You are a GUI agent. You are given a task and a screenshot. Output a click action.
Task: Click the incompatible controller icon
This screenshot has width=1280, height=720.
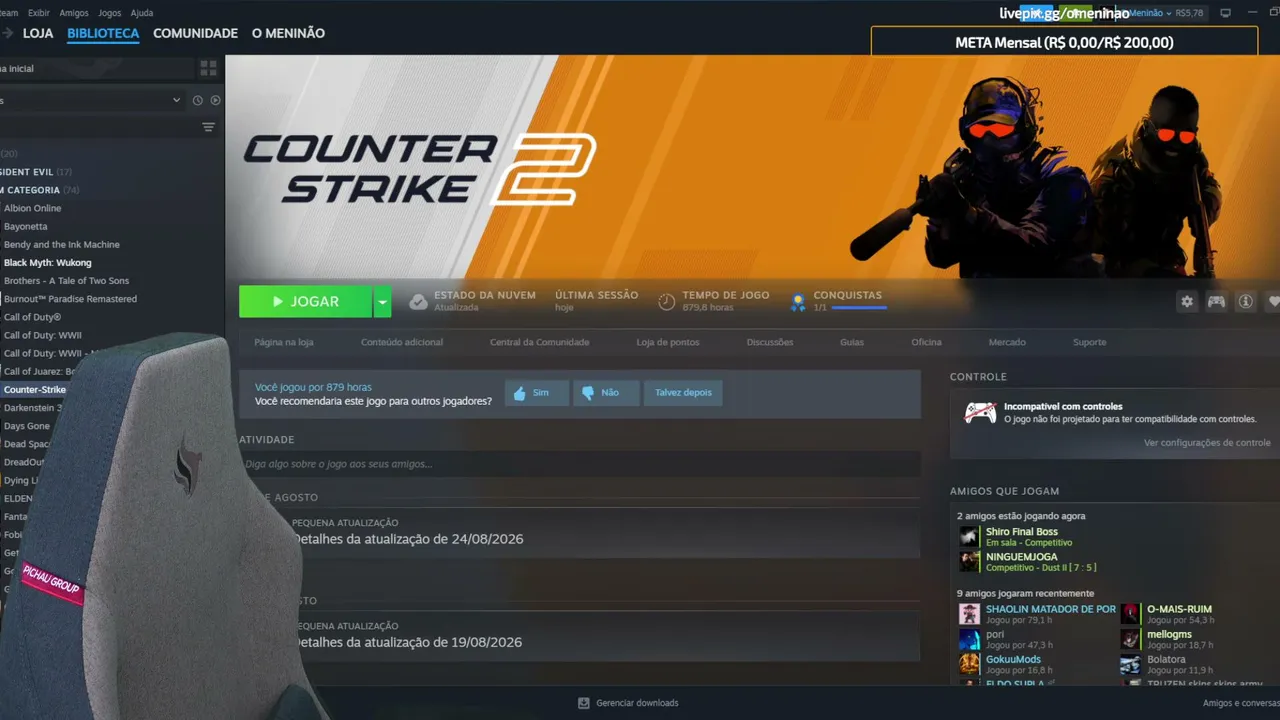click(980, 412)
